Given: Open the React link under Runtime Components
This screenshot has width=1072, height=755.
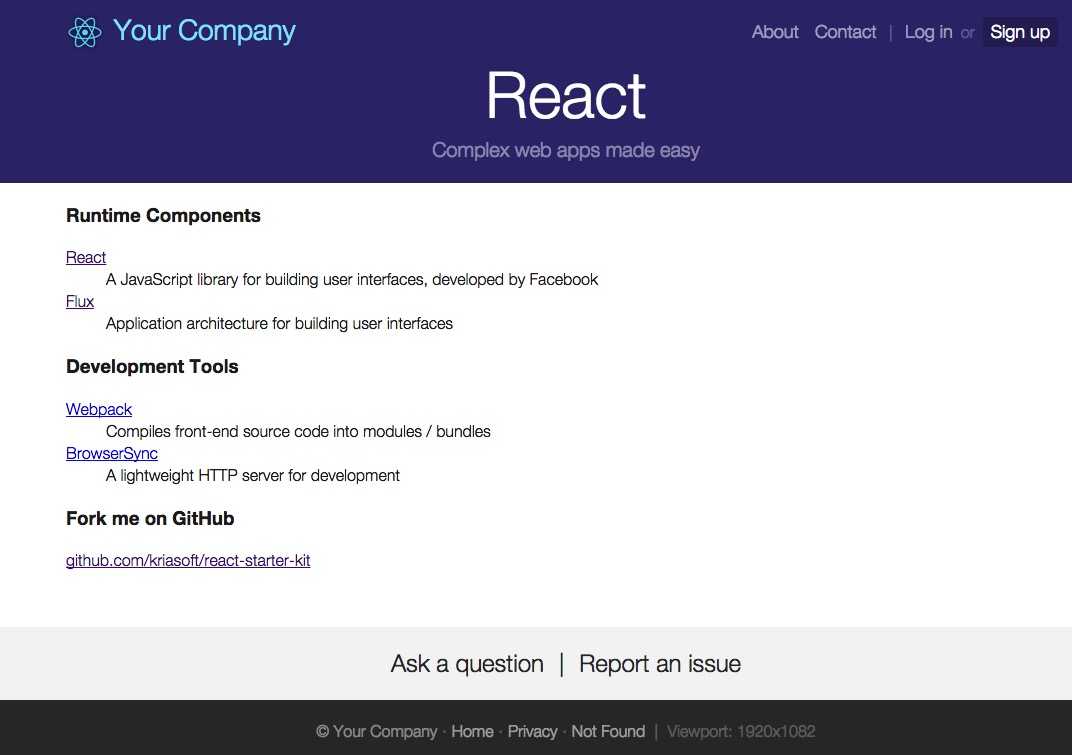Looking at the screenshot, I should (x=86, y=258).
